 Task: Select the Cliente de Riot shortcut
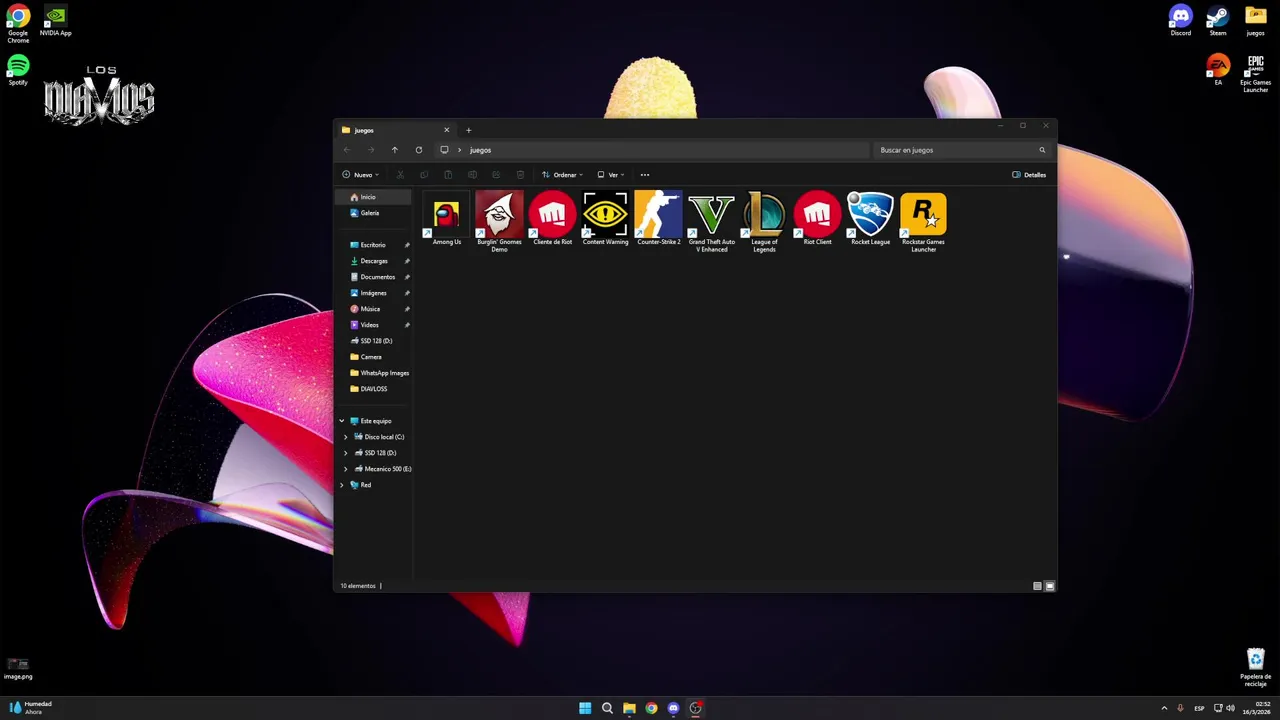click(552, 220)
